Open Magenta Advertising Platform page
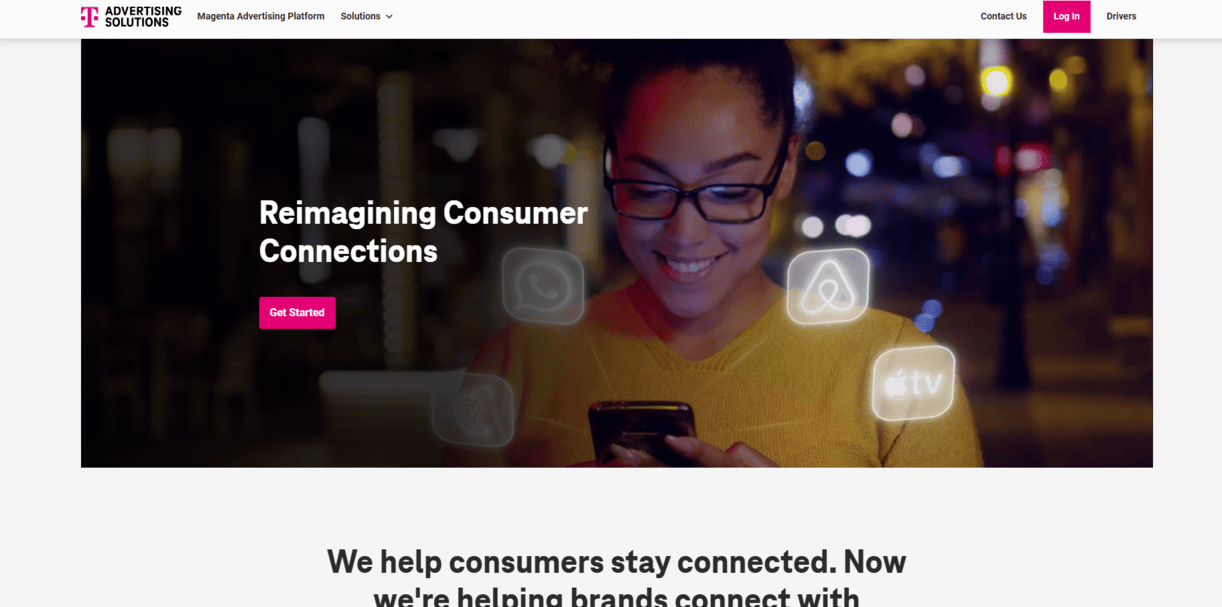This screenshot has width=1222, height=607. (x=261, y=16)
